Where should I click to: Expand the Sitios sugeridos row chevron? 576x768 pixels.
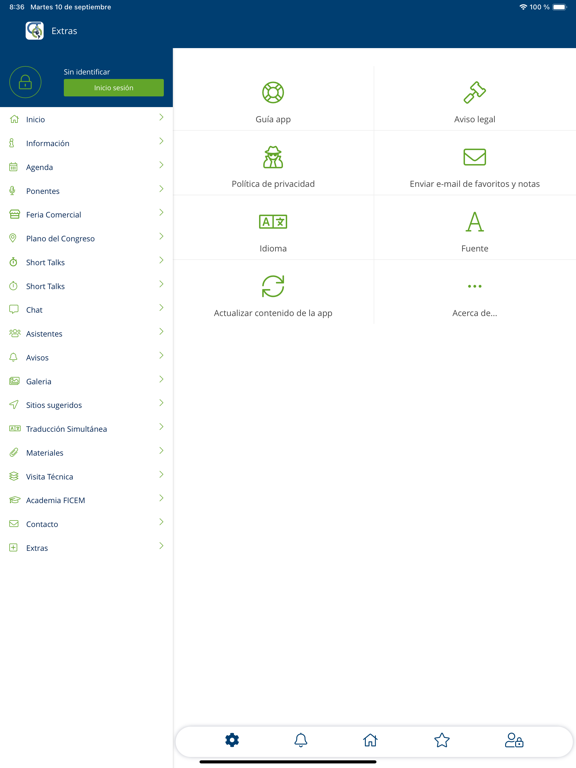(x=161, y=403)
